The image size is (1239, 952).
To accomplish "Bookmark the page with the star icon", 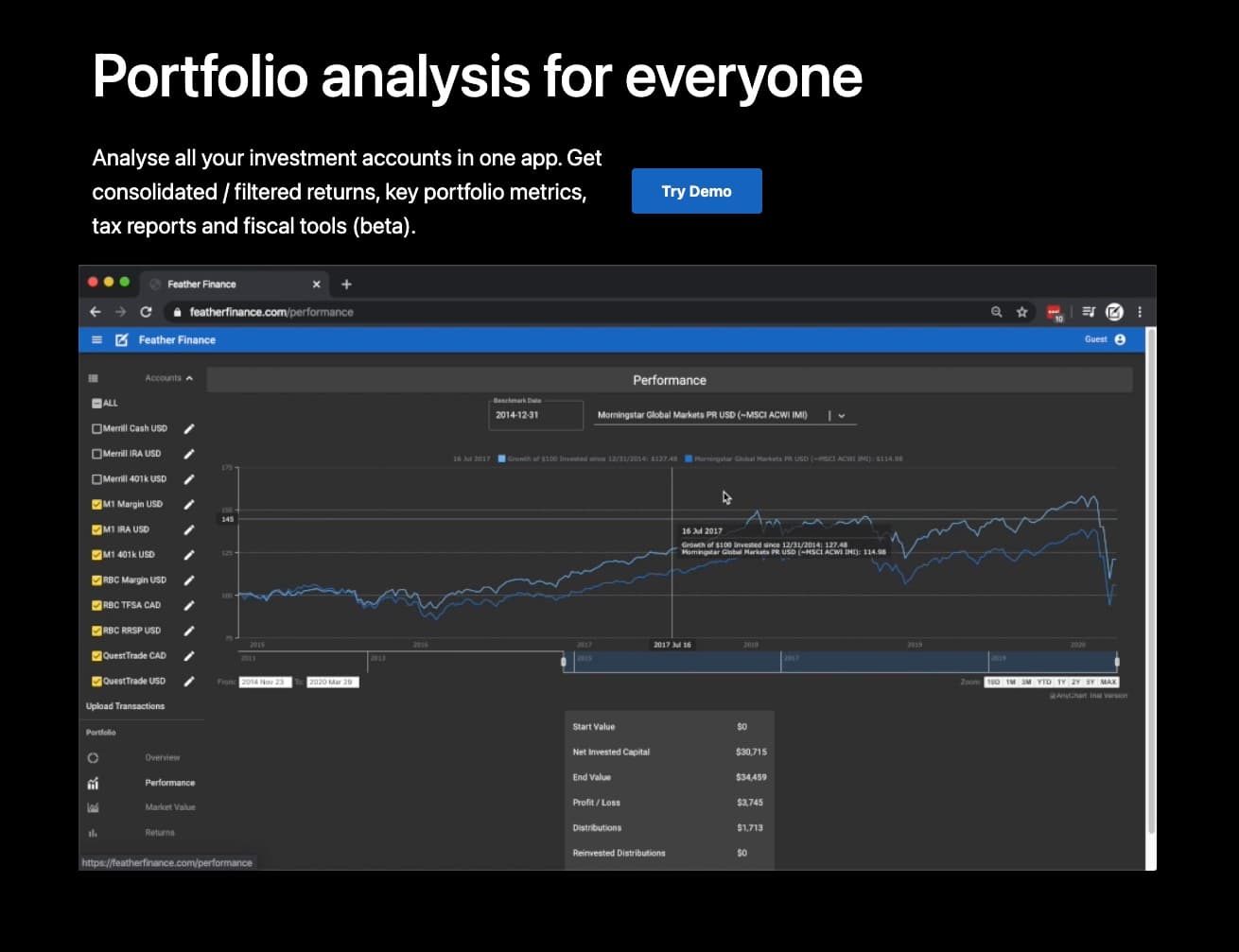I will 1021,312.
